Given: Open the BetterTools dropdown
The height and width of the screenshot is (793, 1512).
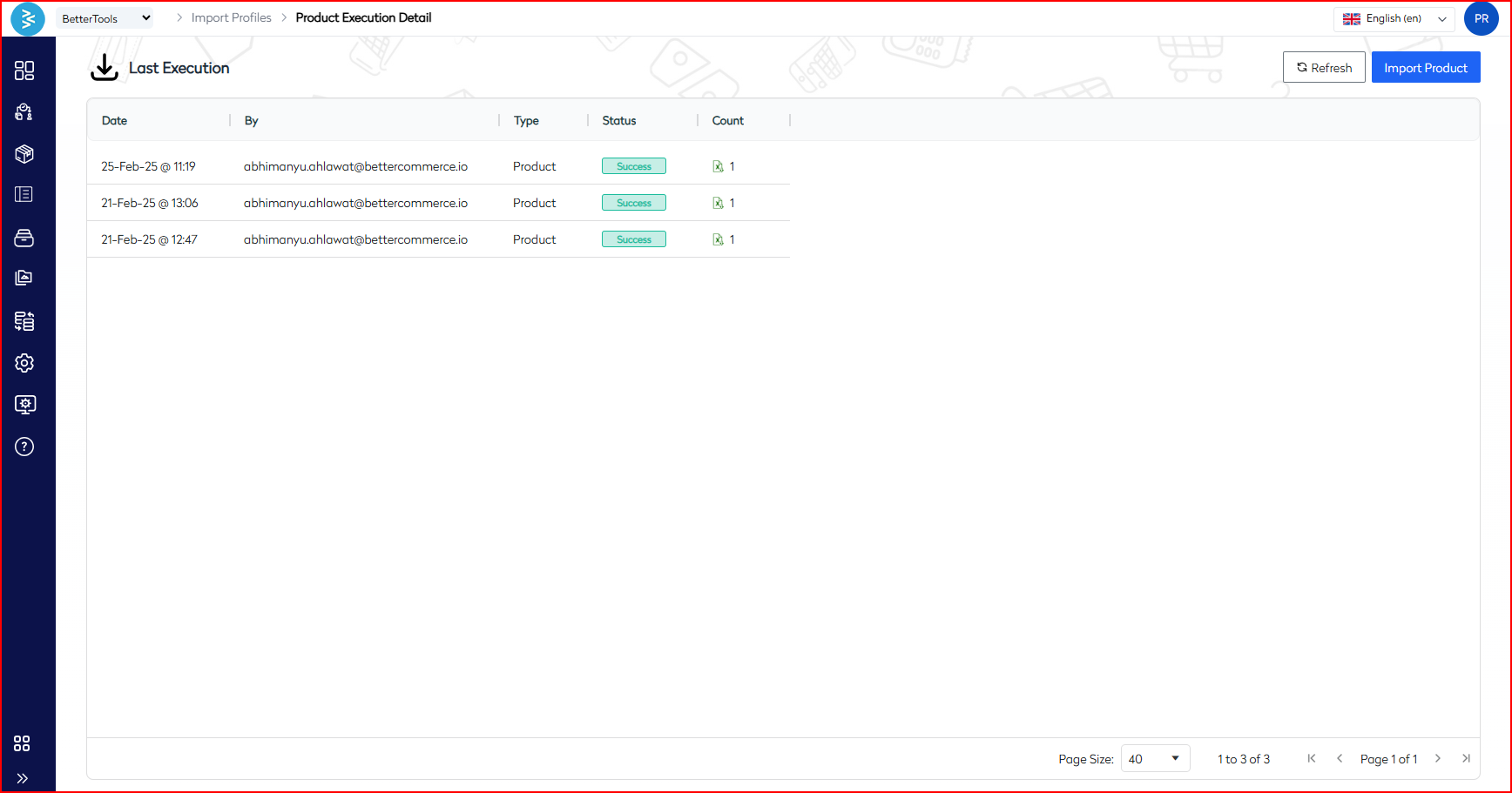Looking at the screenshot, I should (105, 18).
